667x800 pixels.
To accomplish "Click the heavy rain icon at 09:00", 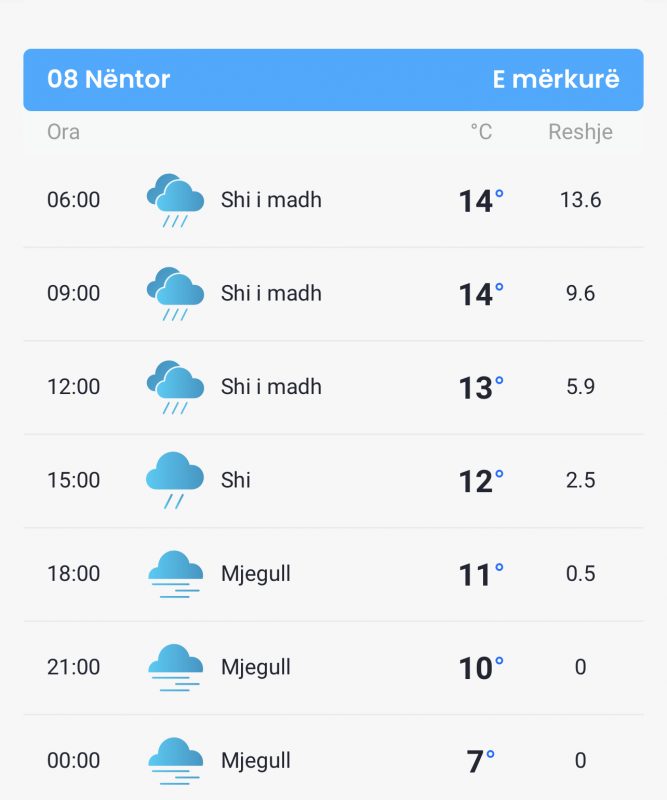I will tap(175, 293).
